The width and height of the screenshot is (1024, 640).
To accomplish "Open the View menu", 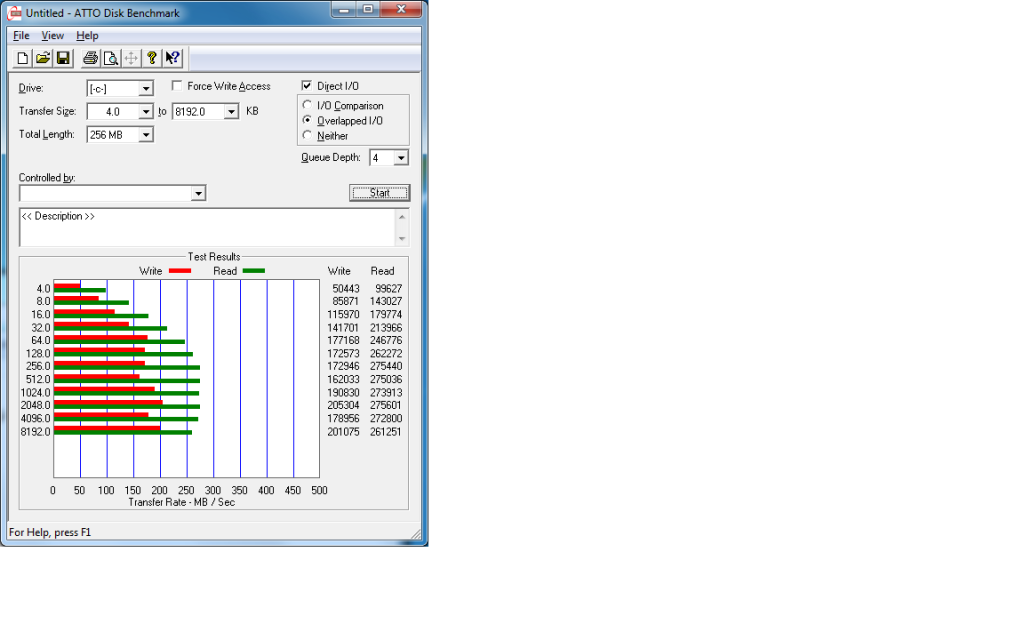I will point(52,36).
